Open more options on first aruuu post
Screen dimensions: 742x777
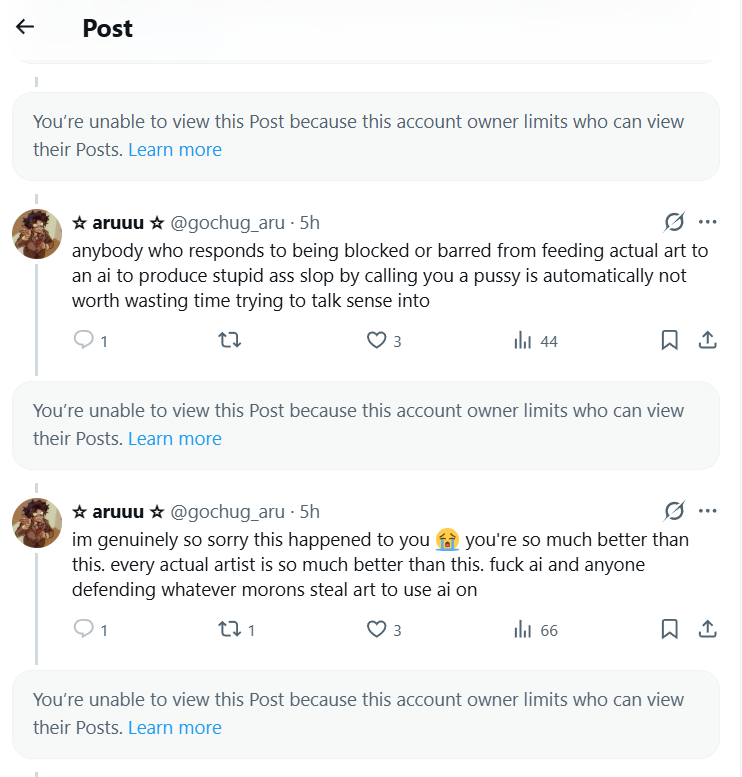[x=708, y=222]
